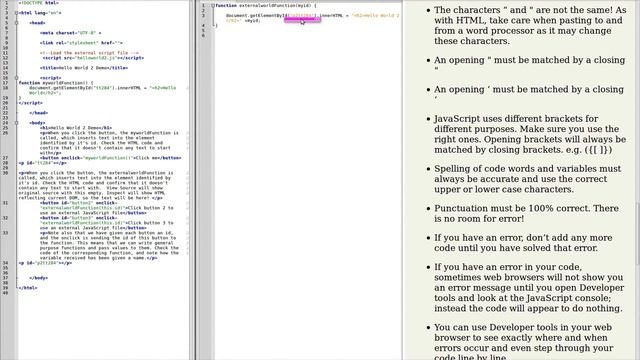The height and width of the screenshot is (360, 640).
Task: Place cursor on DOCTYPE html line
Action: (x=38, y=3)
